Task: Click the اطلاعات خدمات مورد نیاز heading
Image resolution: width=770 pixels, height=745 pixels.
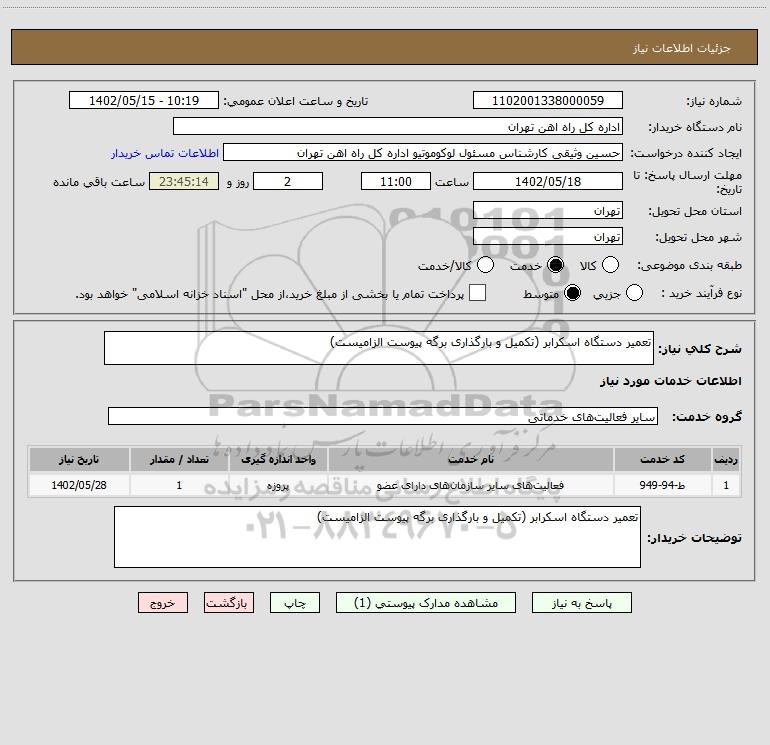Action: [671, 381]
